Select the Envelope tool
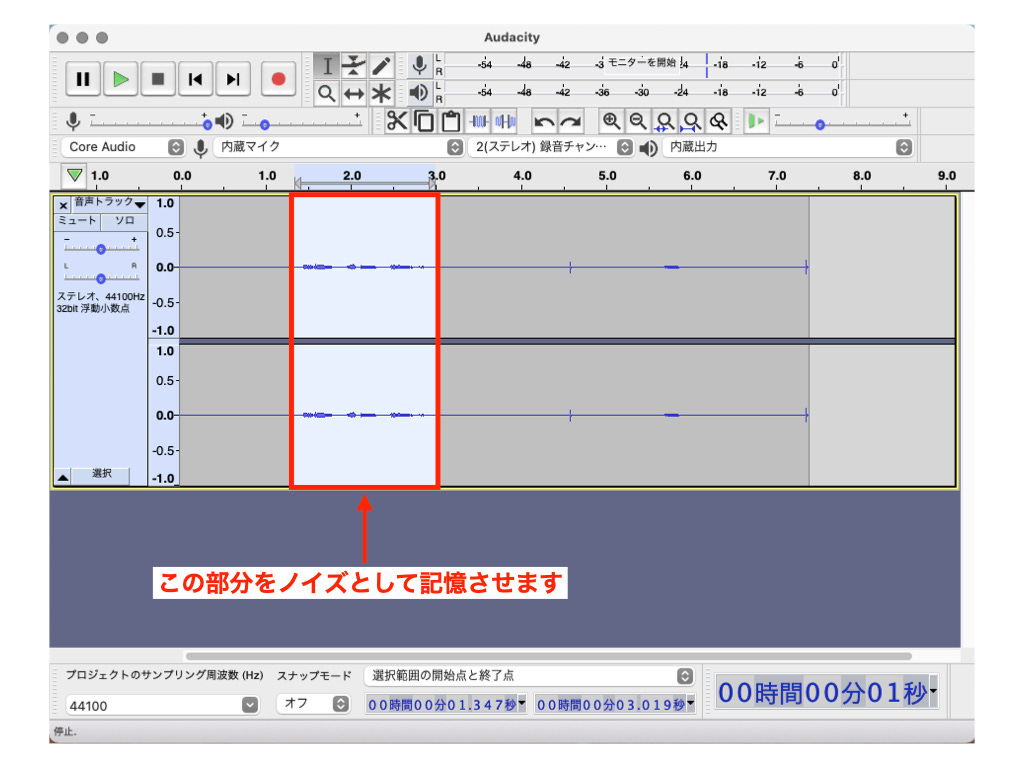The height and width of the screenshot is (768, 1024). pos(354,65)
